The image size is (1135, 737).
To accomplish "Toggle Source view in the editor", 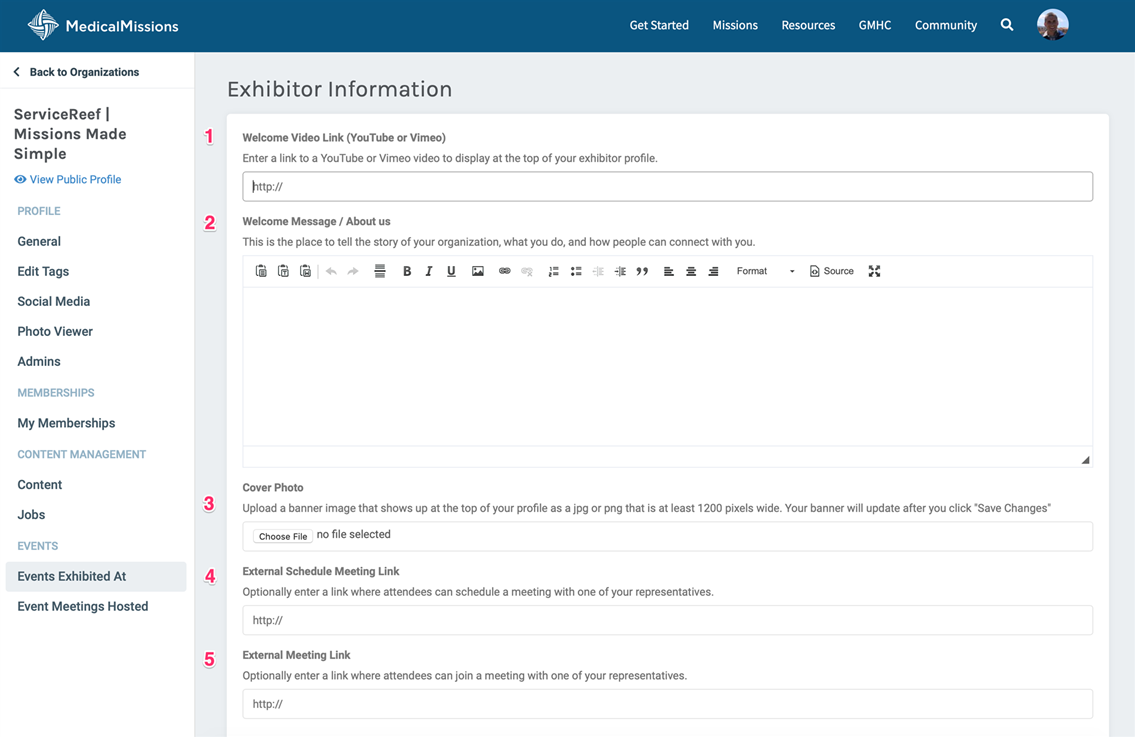I will click(831, 271).
